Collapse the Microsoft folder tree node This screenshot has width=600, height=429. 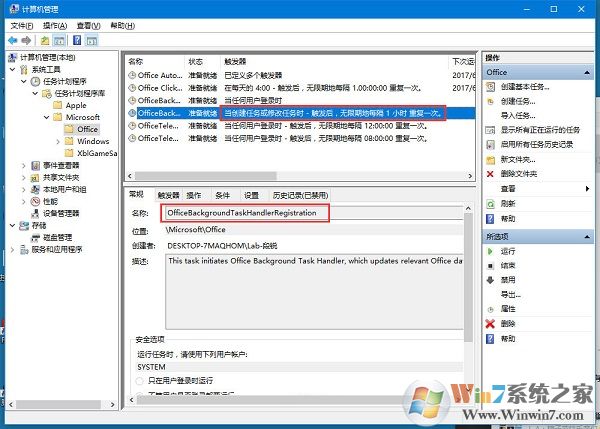click(47, 117)
